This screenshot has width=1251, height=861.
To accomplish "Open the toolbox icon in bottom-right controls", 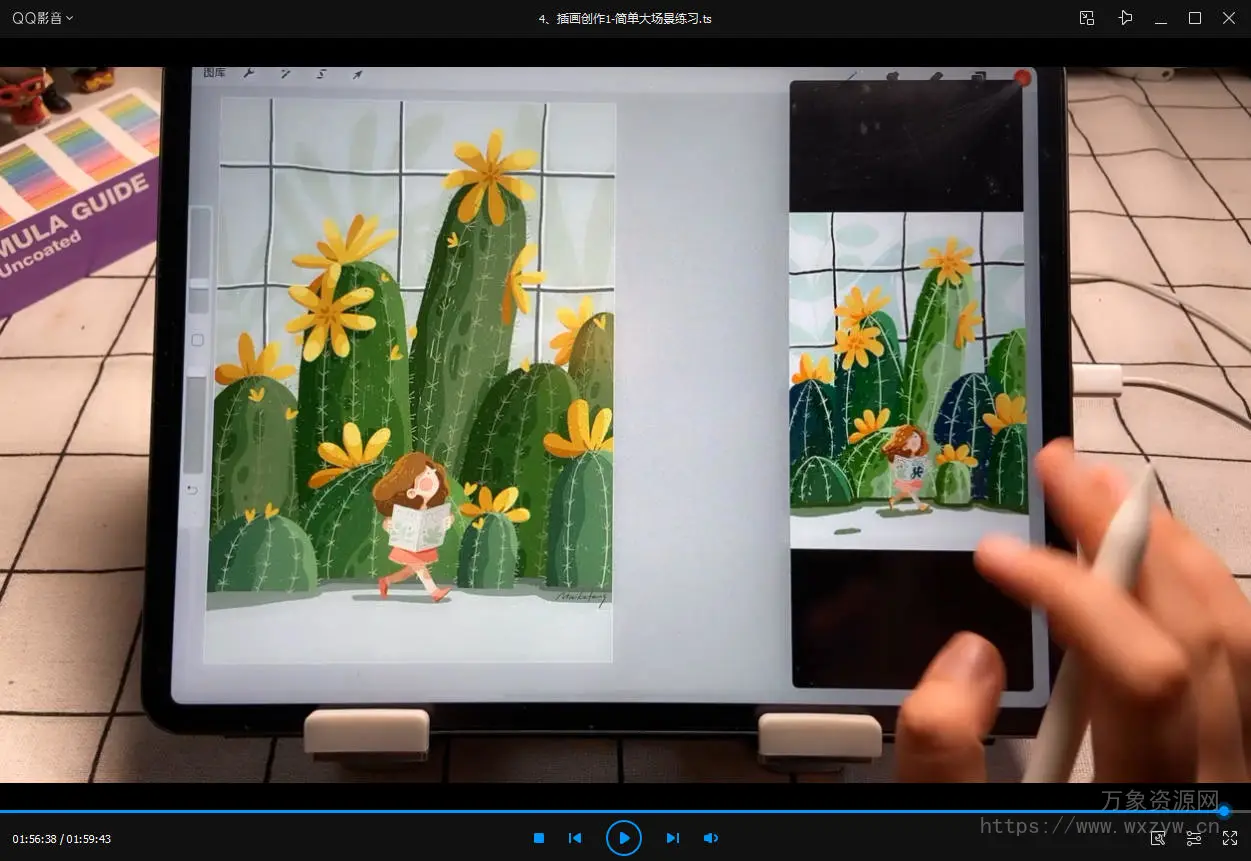I will pos(1158,838).
